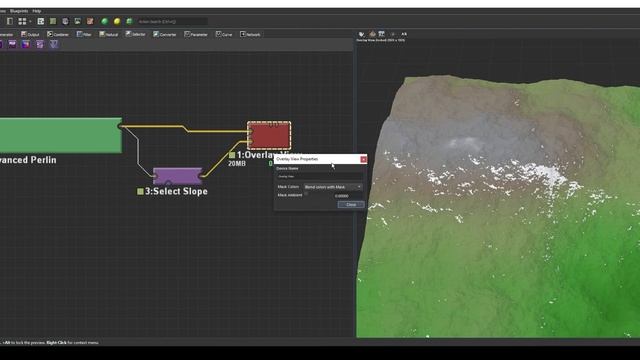Click the AA antialiasing icon in 3D view

[404, 34]
